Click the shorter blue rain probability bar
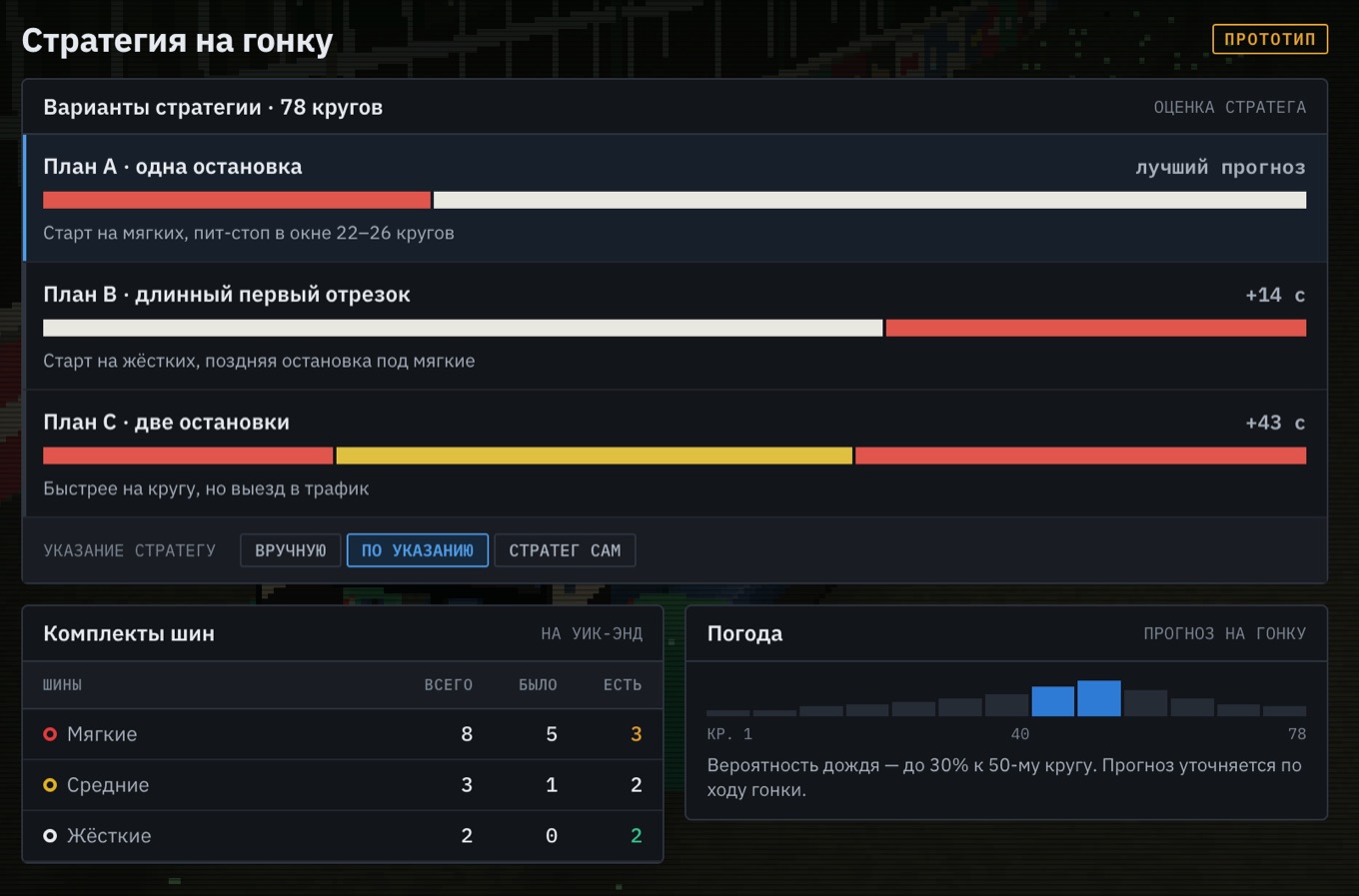The image size is (1359, 896). tap(1053, 701)
